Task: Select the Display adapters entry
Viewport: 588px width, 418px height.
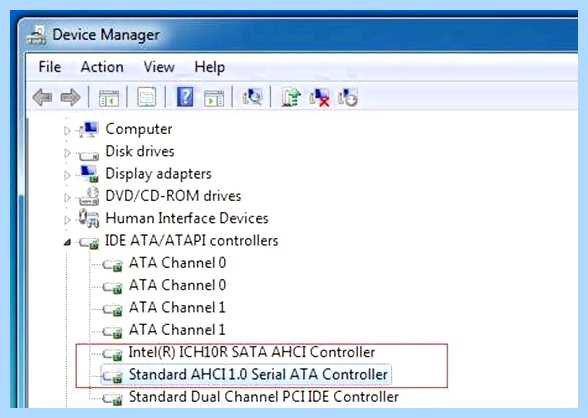Action: point(158,174)
